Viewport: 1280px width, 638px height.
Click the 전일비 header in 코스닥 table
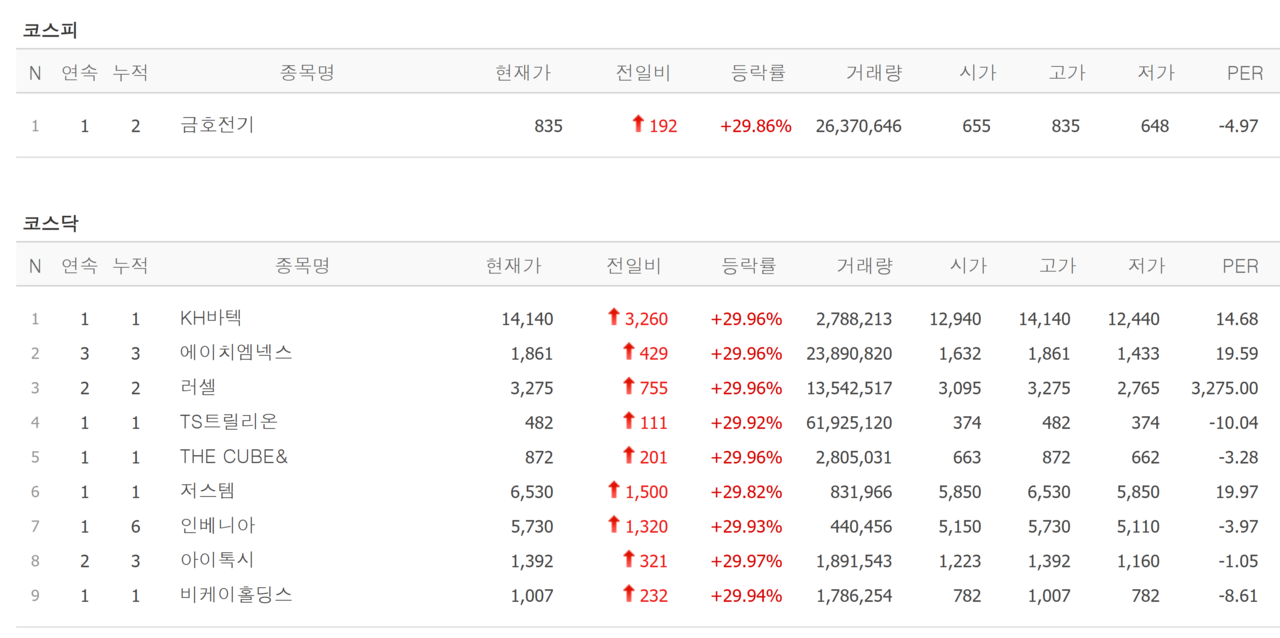click(634, 265)
